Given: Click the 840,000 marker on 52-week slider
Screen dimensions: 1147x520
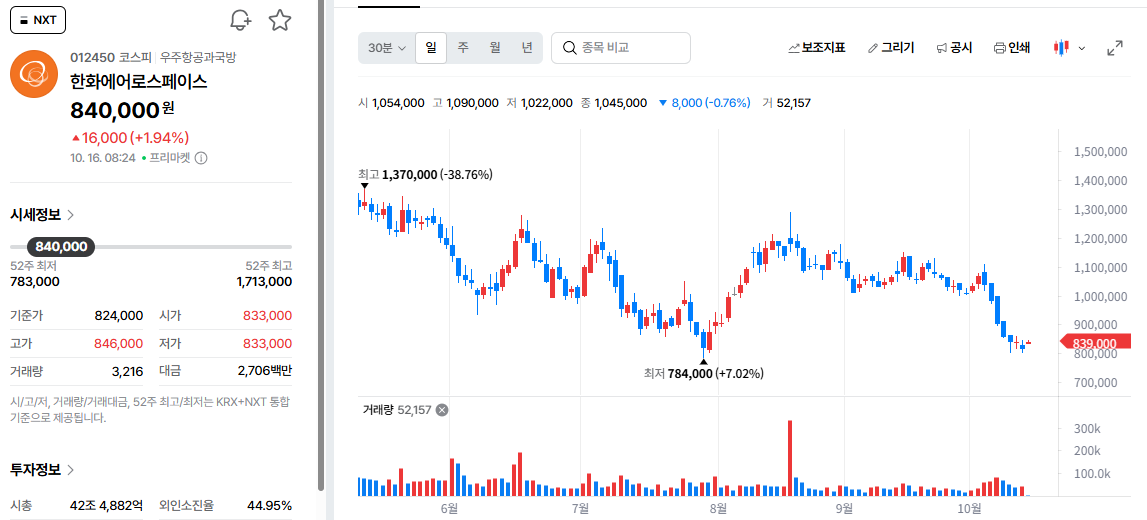Looking at the screenshot, I should (x=61, y=247).
